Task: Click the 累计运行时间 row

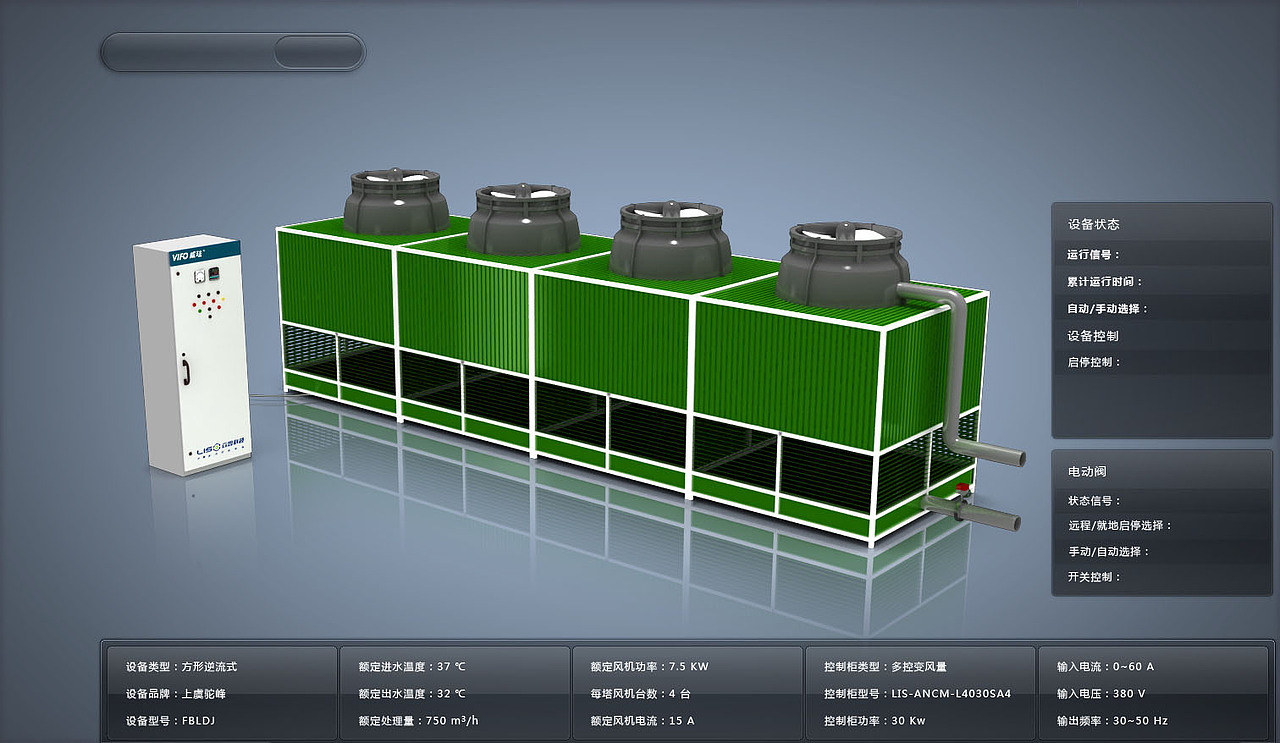Action: 1161,282
